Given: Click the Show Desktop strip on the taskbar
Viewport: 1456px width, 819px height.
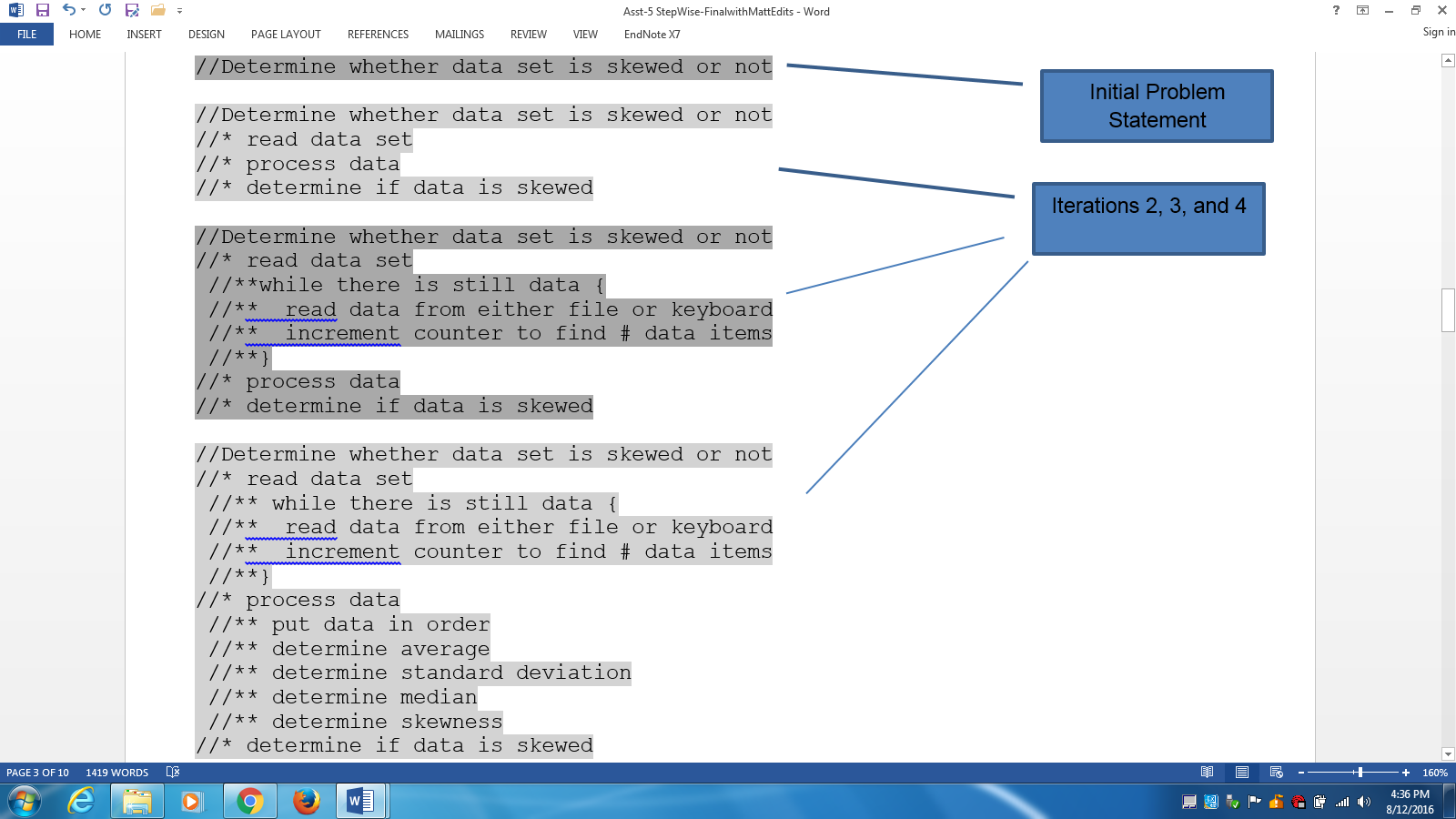Looking at the screenshot, I should pyautogui.click(x=1450, y=802).
